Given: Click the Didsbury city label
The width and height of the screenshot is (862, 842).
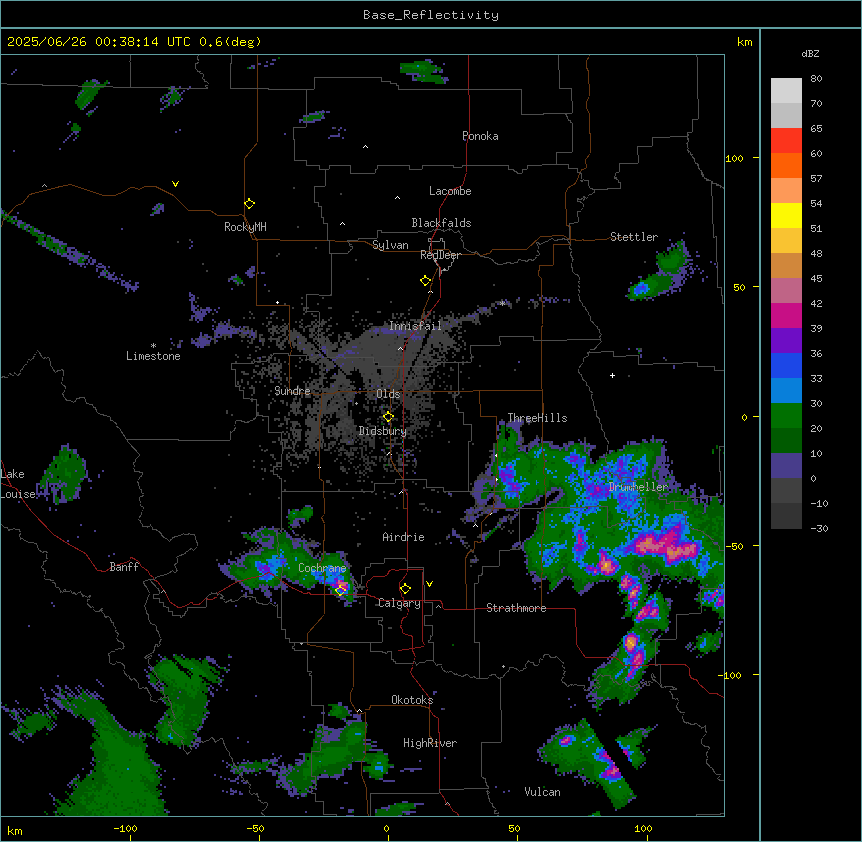Looking at the screenshot, I should (x=383, y=431).
